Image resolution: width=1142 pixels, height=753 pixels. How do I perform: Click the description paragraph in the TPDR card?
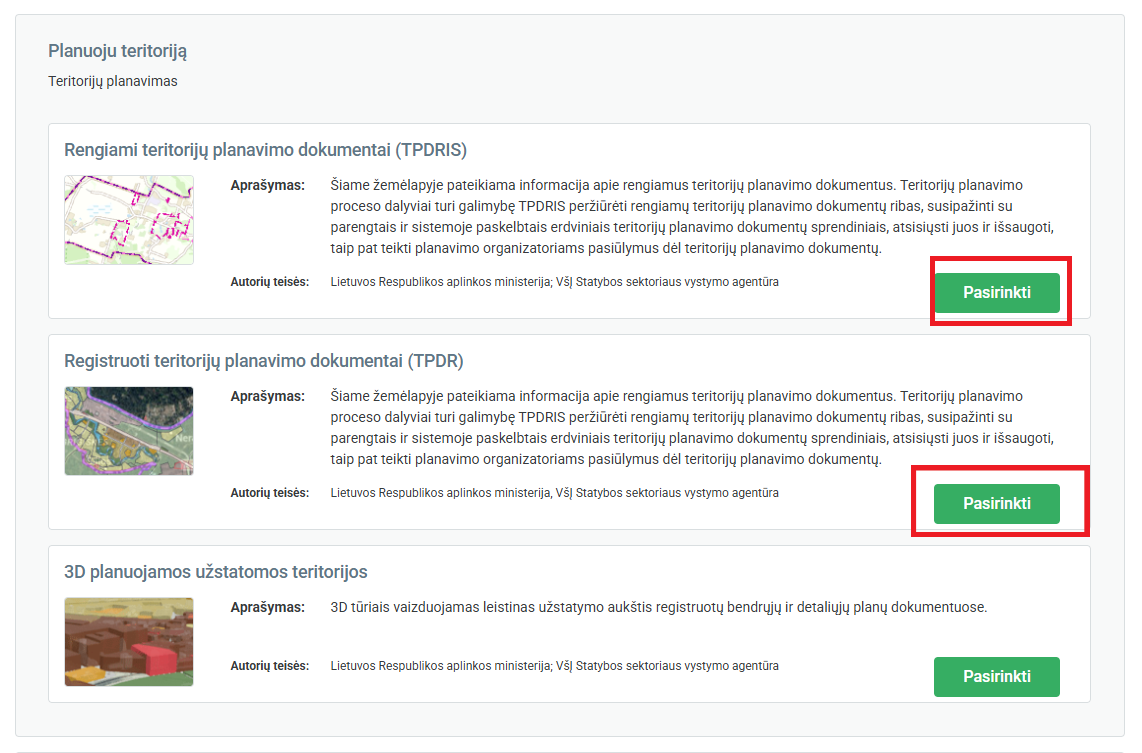click(x=690, y=427)
